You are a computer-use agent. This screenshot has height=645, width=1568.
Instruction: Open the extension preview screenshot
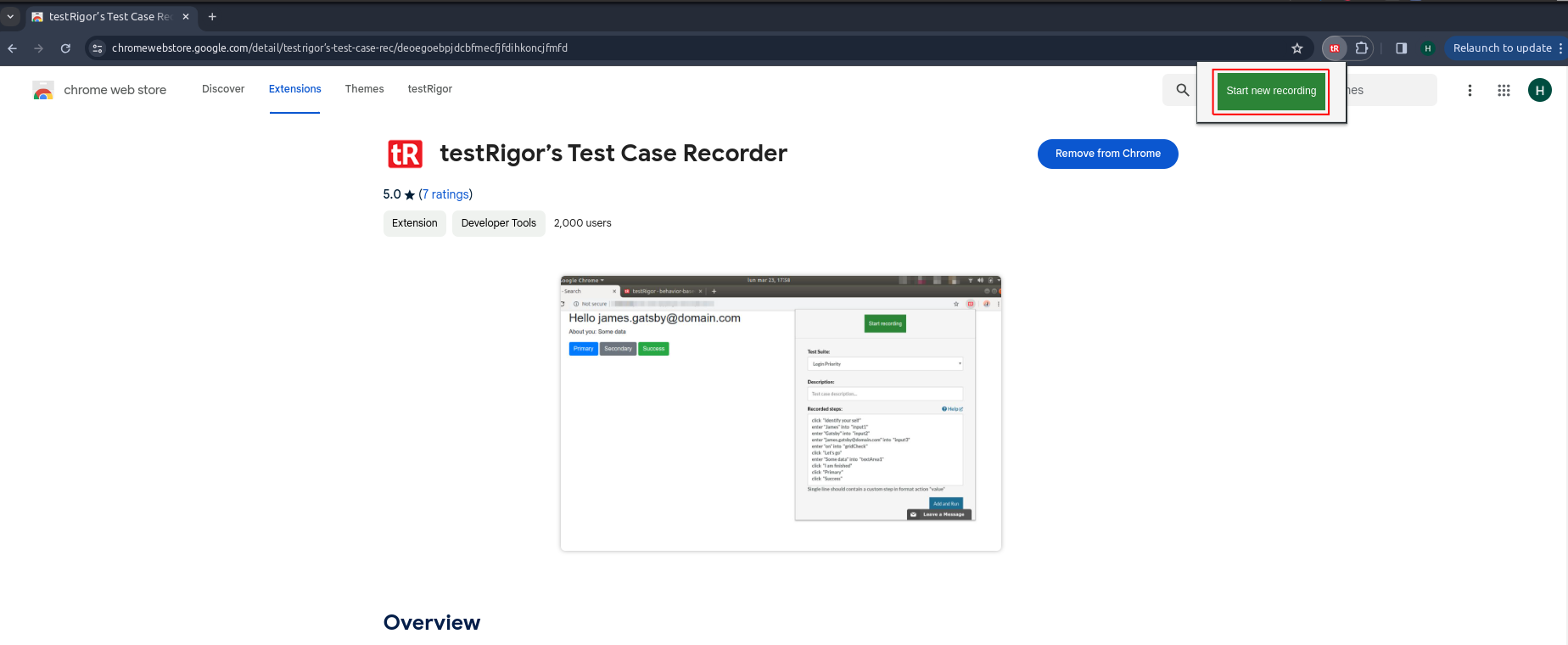(x=781, y=412)
